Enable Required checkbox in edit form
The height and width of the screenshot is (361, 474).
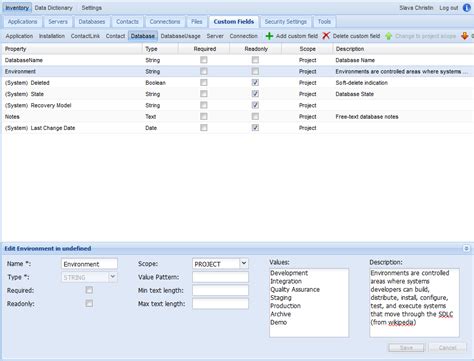89,290
